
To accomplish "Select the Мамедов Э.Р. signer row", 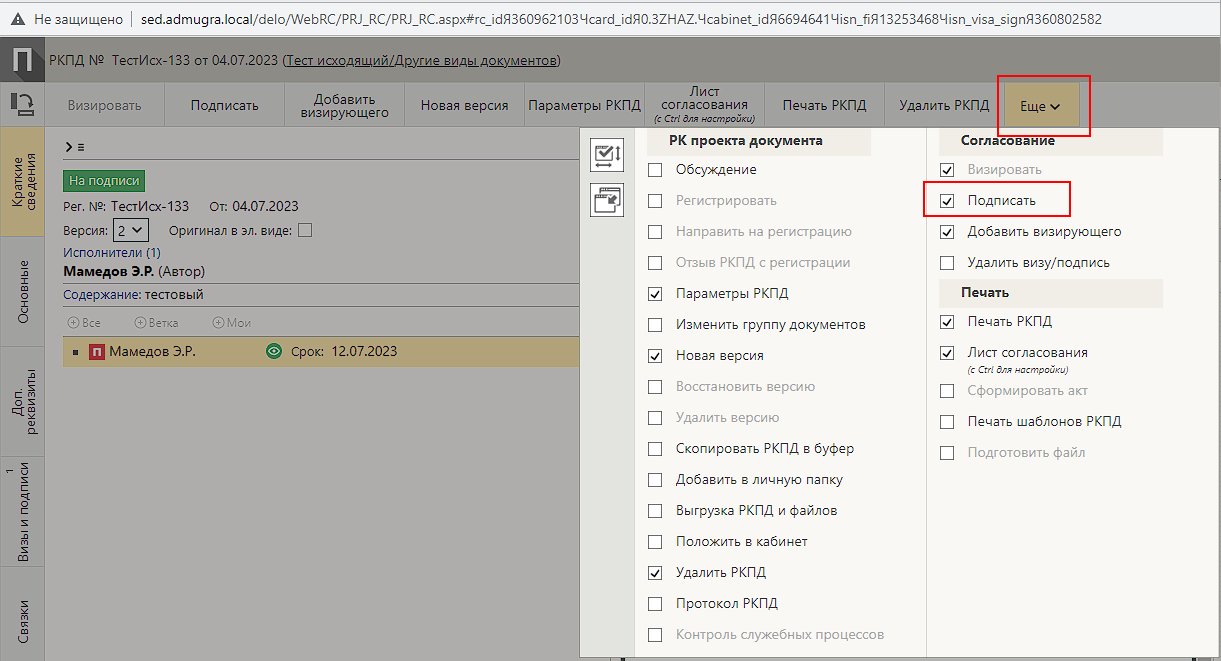I will pyautogui.click(x=321, y=352).
